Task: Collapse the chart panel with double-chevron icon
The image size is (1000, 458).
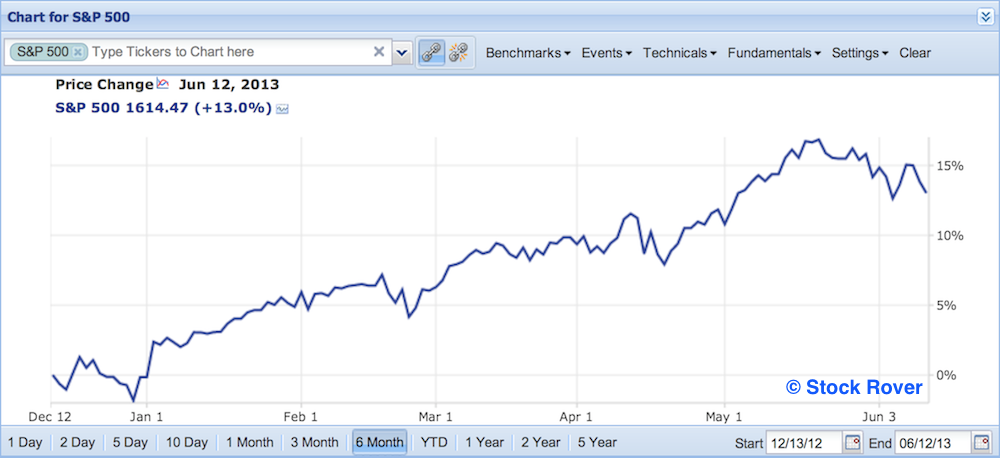Action: click(985, 17)
